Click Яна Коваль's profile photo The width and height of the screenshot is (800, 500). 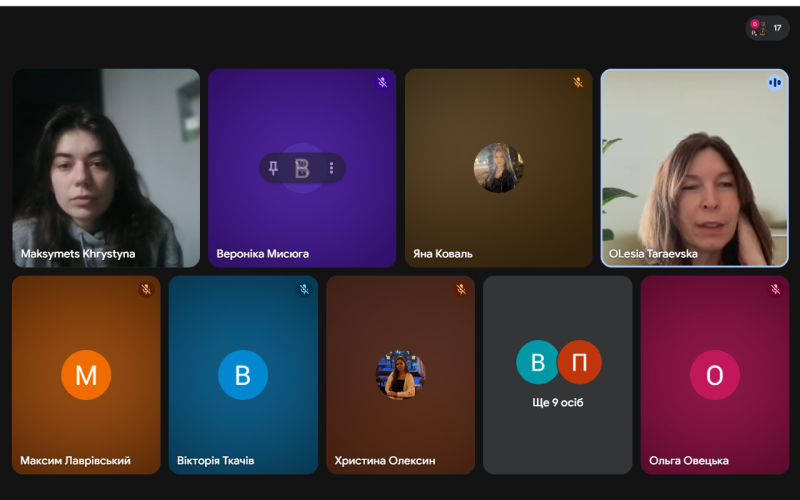pyautogui.click(x=498, y=168)
